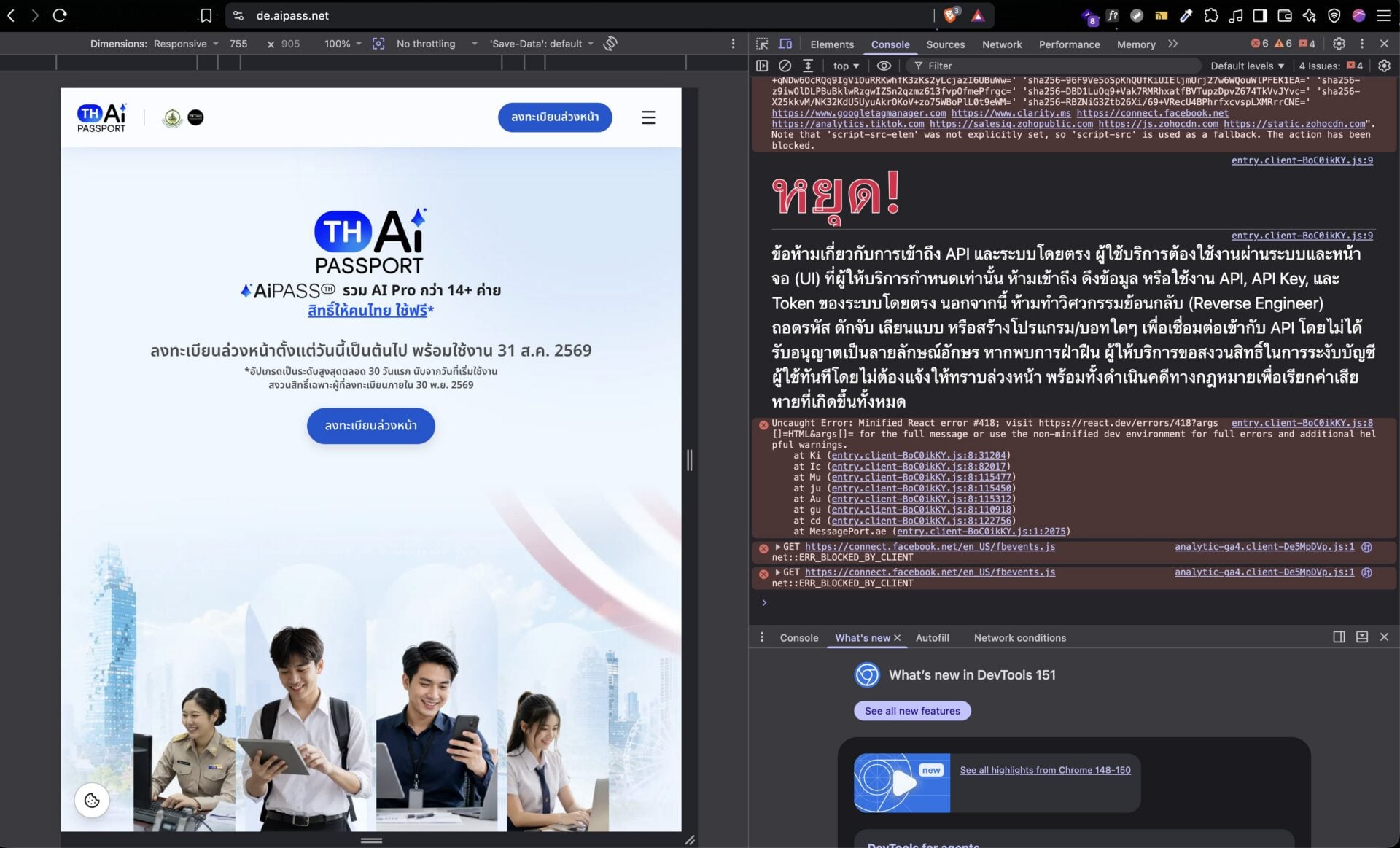Open the 'Save-Data': default dropdown
The width and height of the screenshot is (1400, 848).
pyautogui.click(x=541, y=44)
